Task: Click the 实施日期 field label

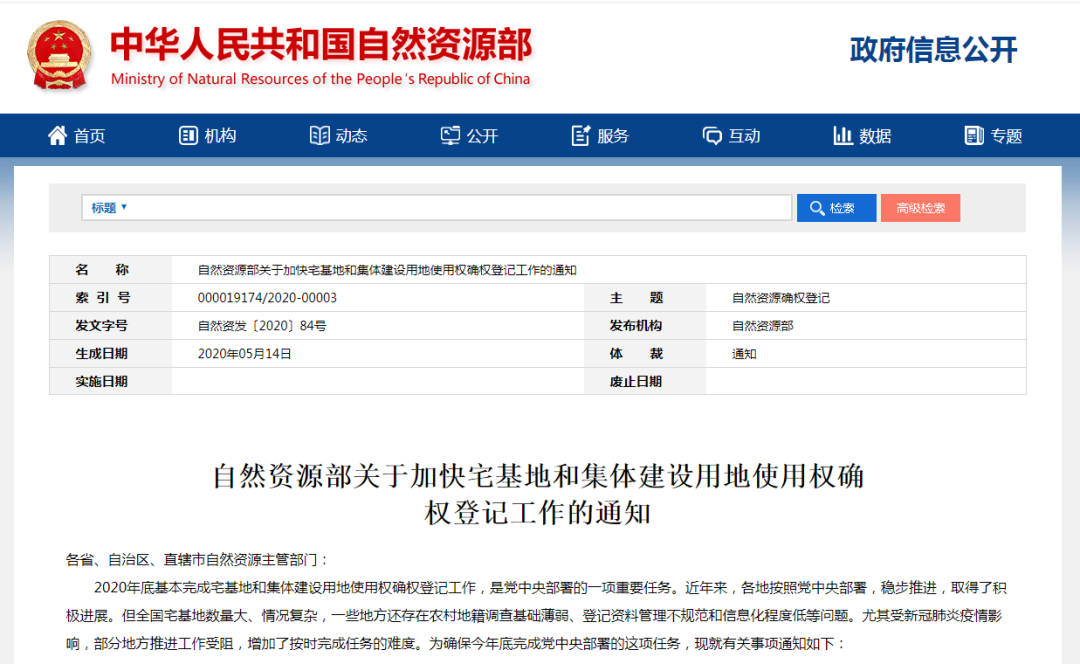Action: [101, 381]
